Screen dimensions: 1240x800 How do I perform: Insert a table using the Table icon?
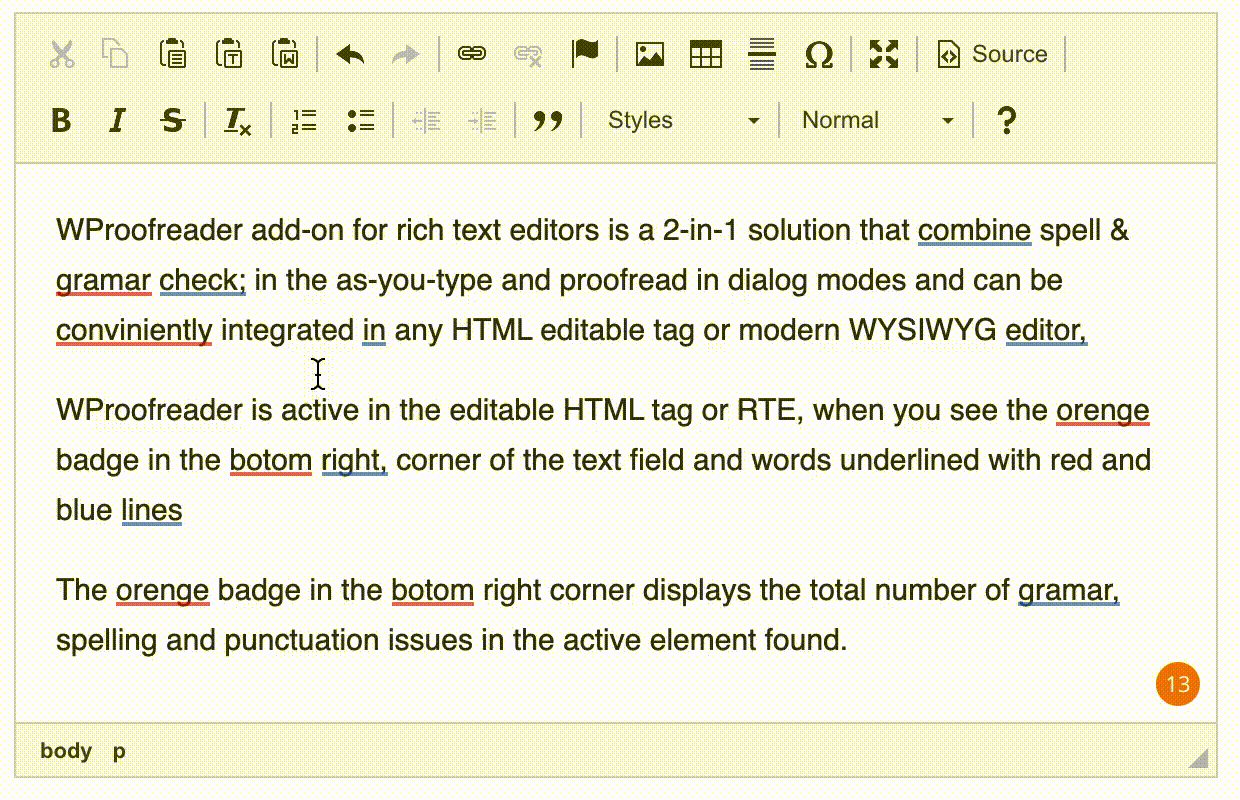point(706,54)
